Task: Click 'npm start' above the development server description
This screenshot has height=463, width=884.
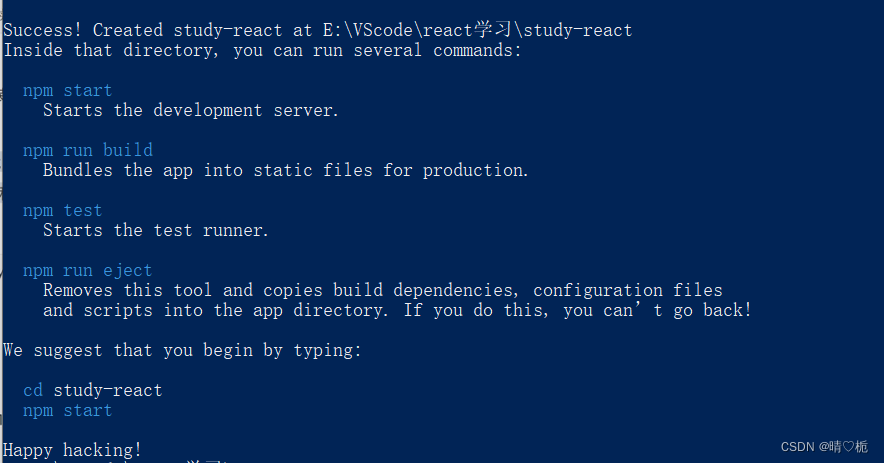Action: coord(68,90)
